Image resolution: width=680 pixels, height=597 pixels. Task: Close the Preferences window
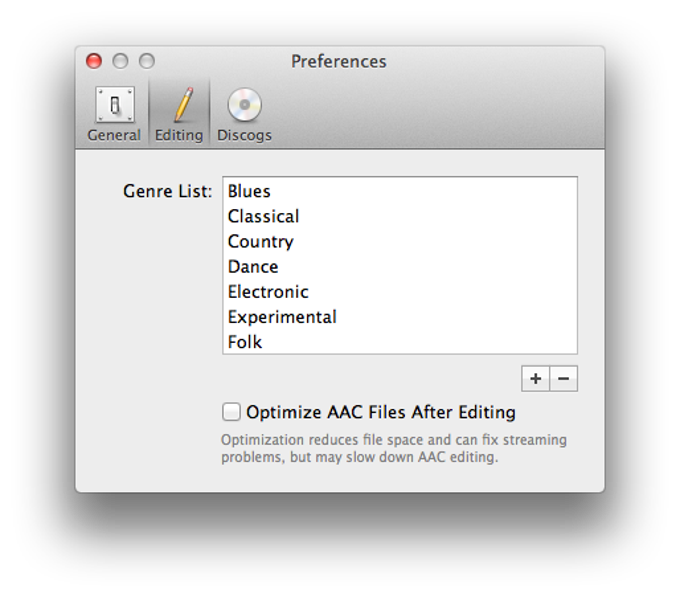(94, 61)
